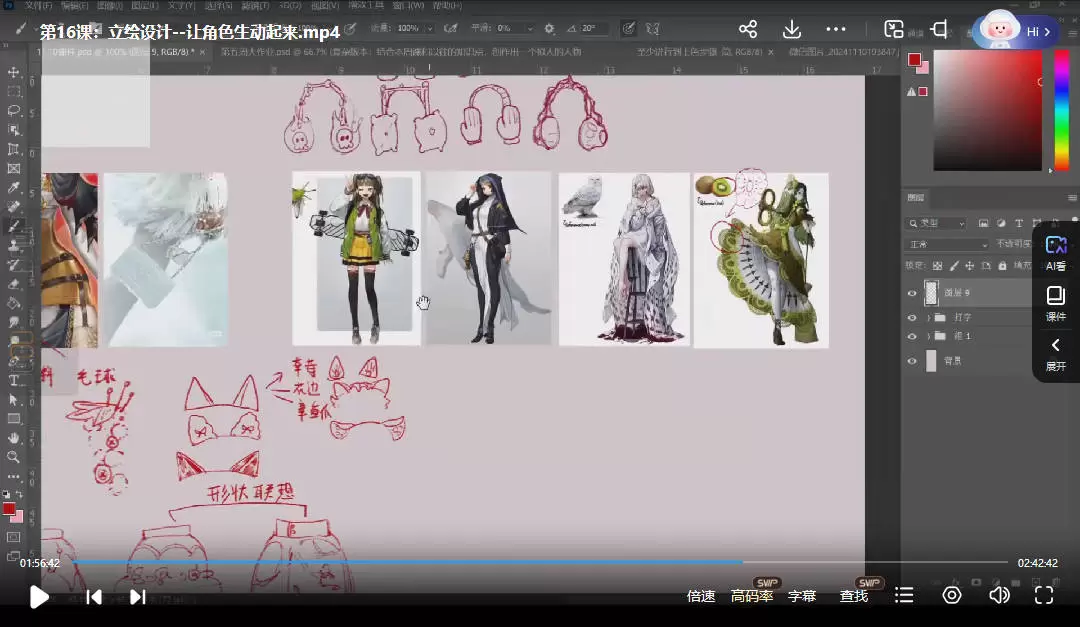Select the Clone Stamp tool
The image size is (1080, 627).
(13, 245)
